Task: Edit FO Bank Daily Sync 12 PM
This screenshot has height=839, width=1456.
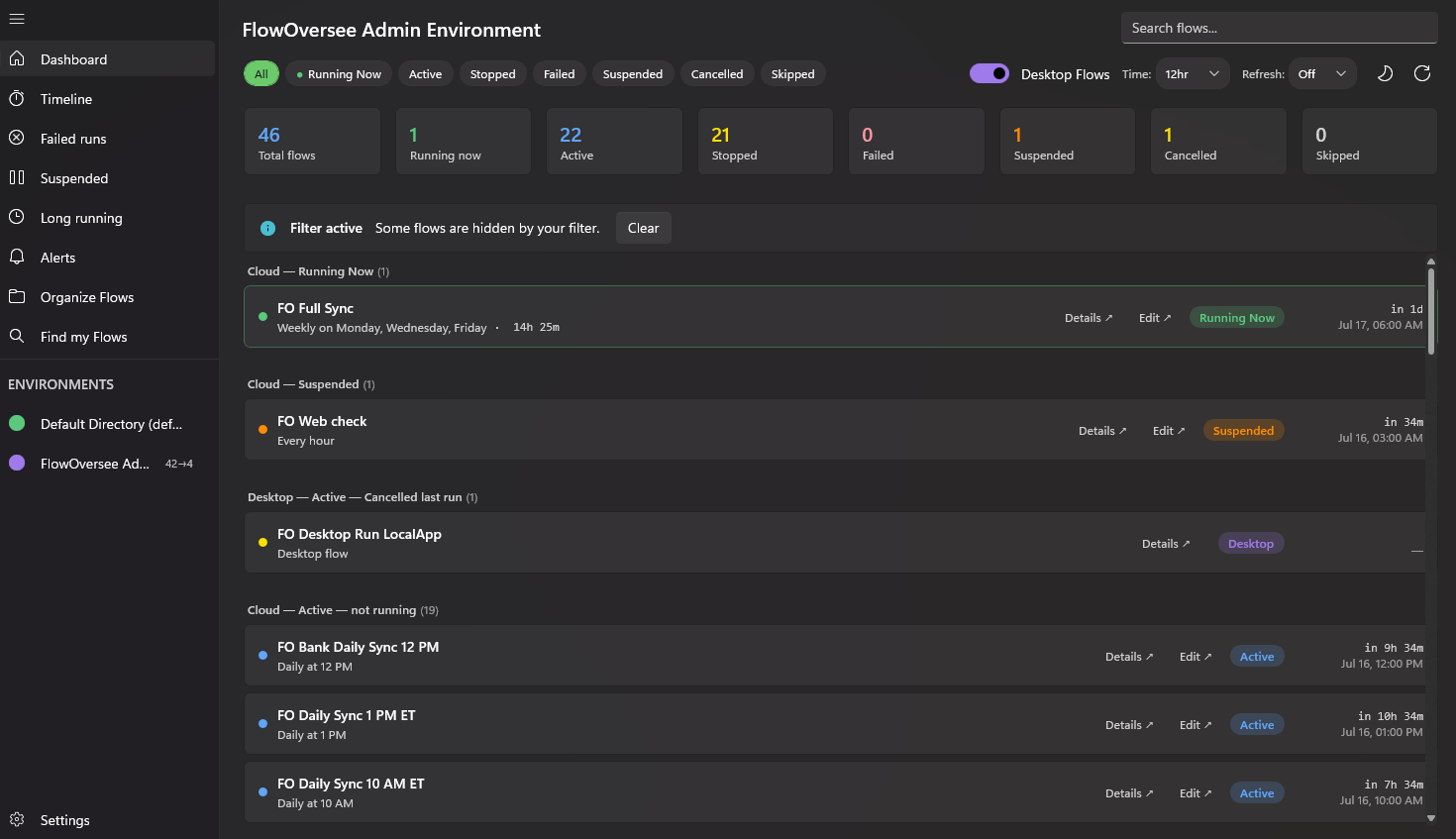Action: coord(1196,657)
